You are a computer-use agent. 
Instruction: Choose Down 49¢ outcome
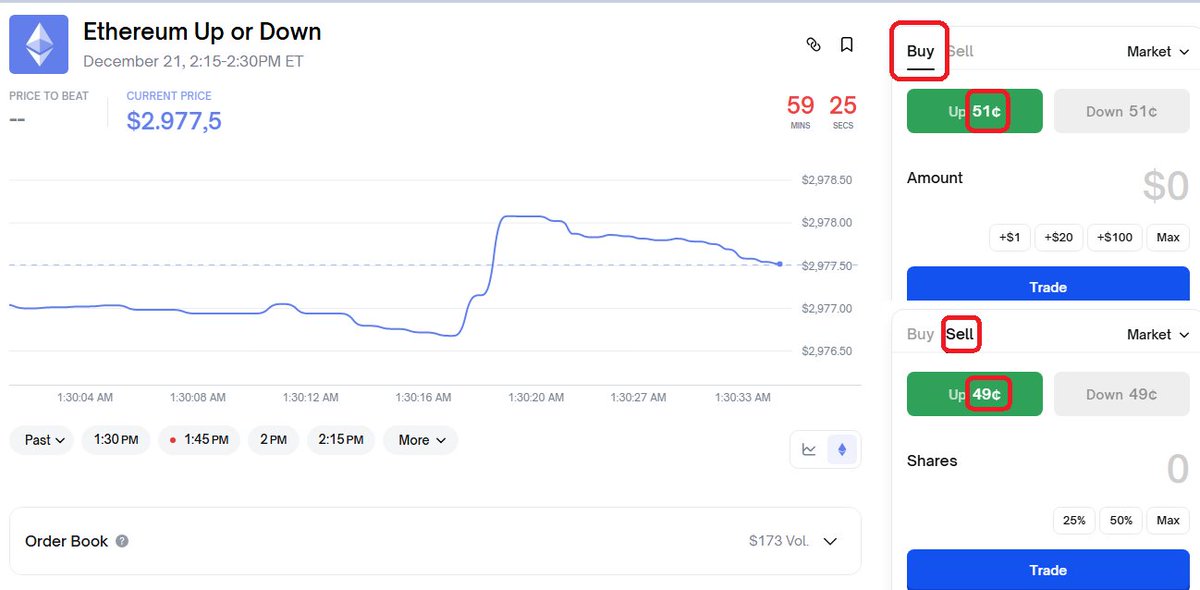coord(1122,394)
